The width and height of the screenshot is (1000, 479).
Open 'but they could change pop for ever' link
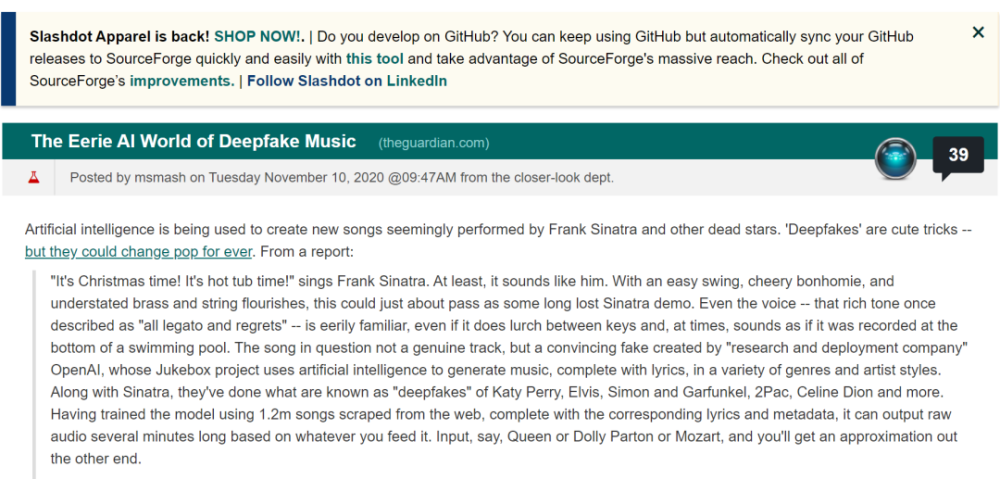tap(139, 251)
